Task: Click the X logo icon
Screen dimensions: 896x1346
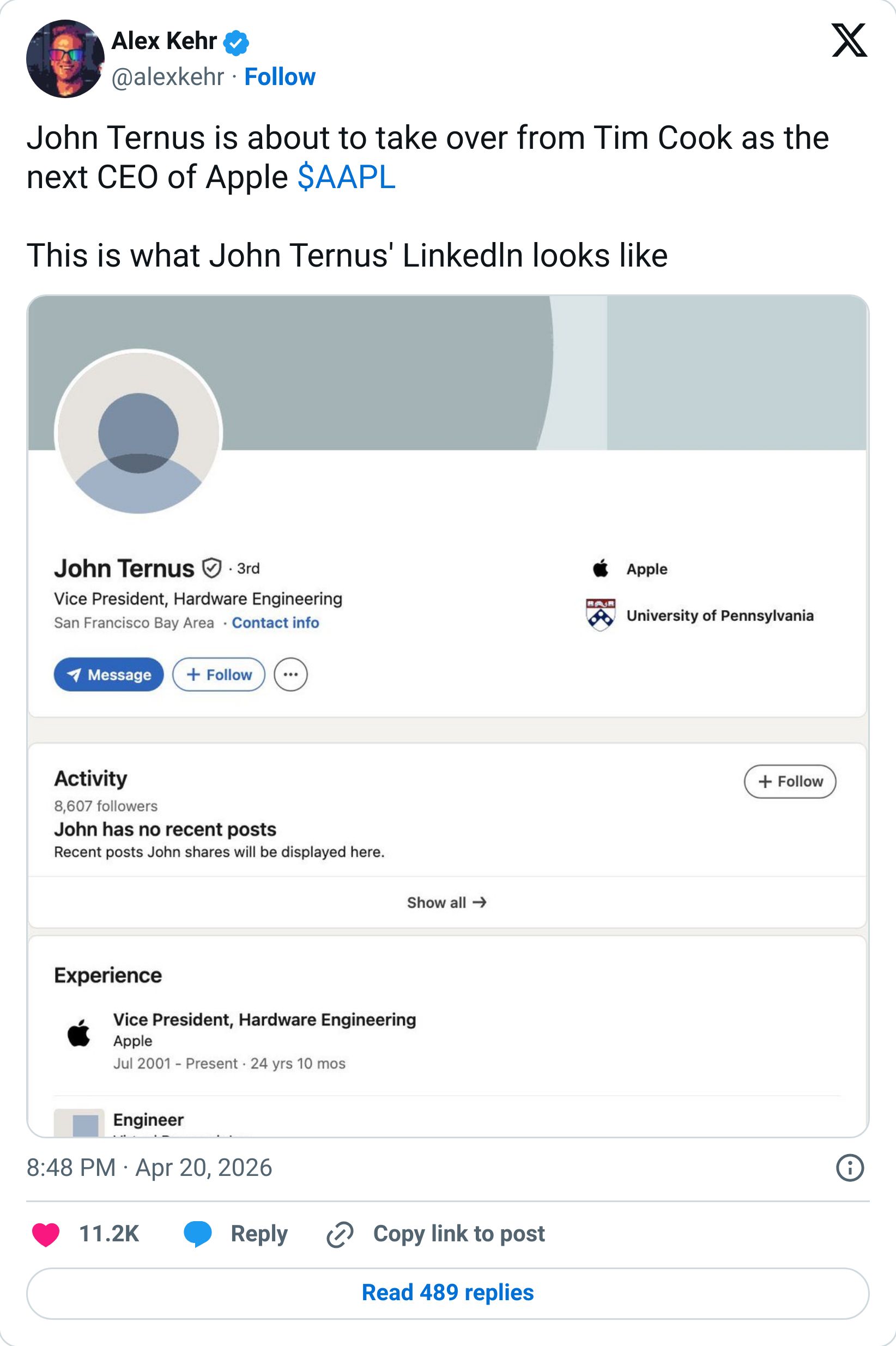Action: tap(849, 40)
